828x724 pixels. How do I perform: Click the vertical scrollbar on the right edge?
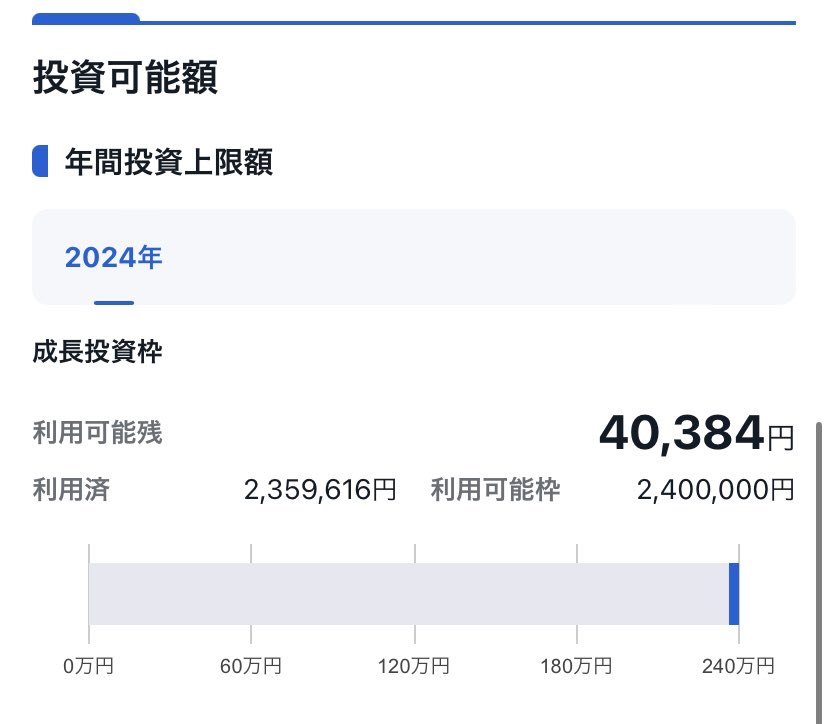point(819,572)
